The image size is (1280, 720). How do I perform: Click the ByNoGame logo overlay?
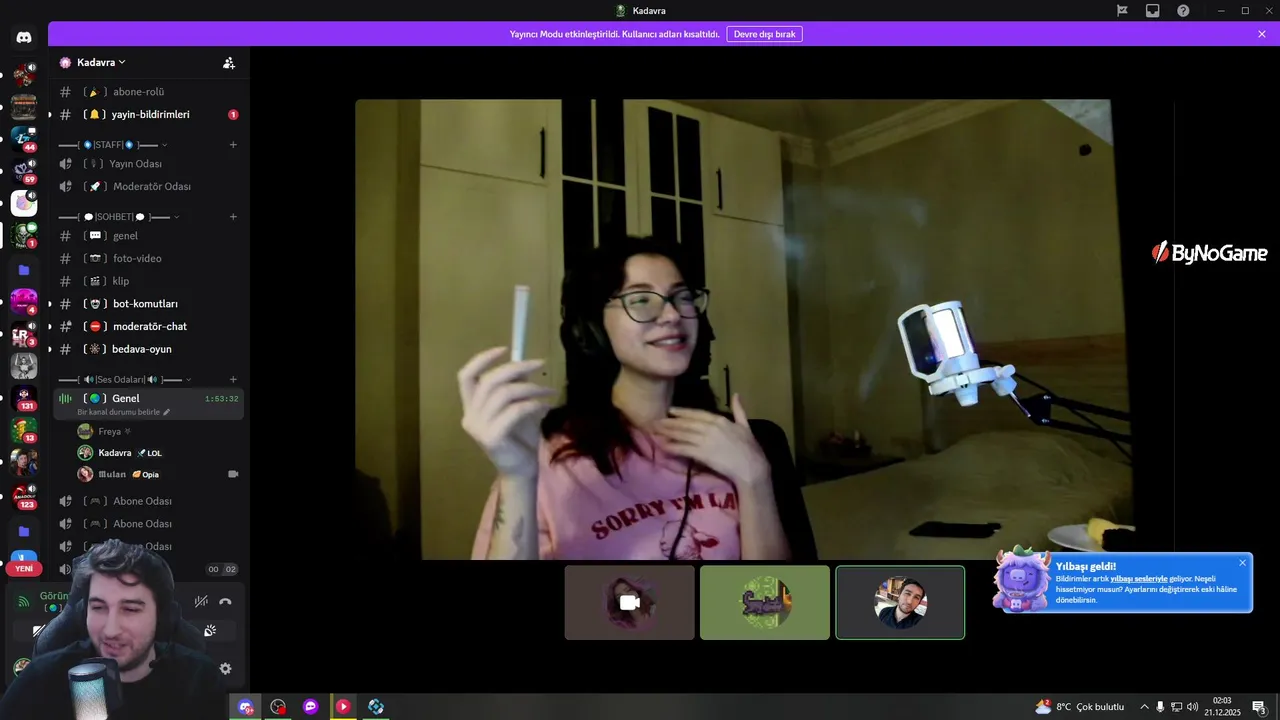point(1209,253)
